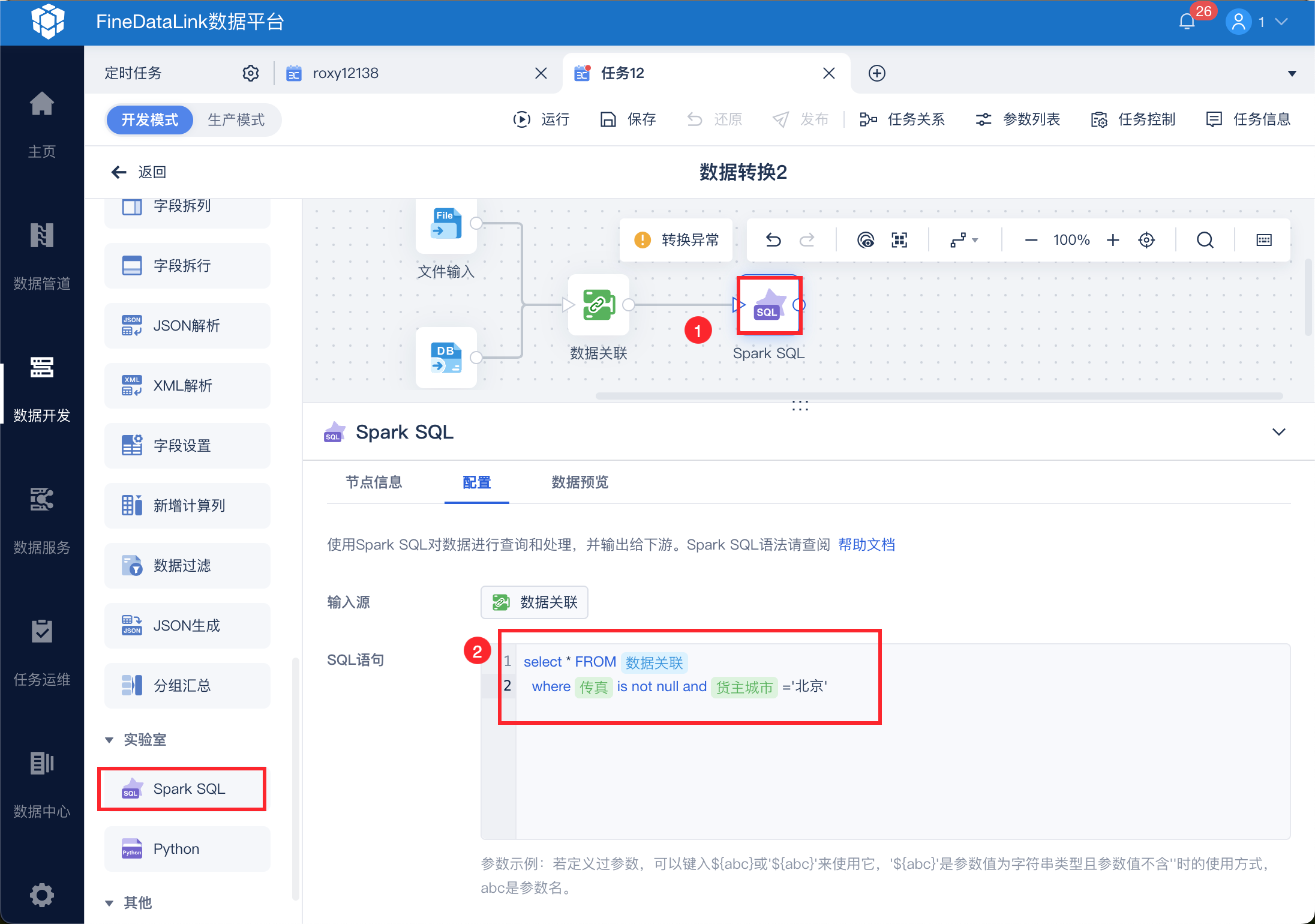The height and width of the screenshot is (924, 1315).
Task: Open the connection line style dropdown
Action: click(964, 240)
